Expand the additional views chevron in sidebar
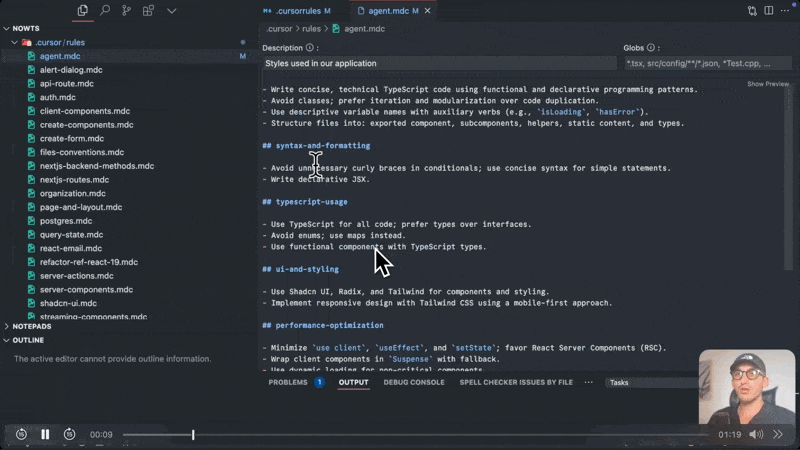Image resolution: width=800 pixels, height=450 pixels. [x=171, y=10]
